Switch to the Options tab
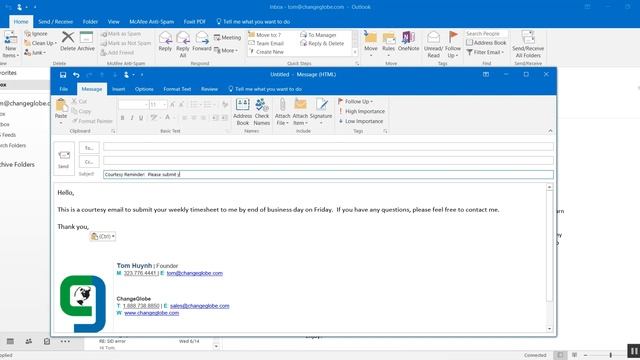640x360 pixels. (144, 89)
